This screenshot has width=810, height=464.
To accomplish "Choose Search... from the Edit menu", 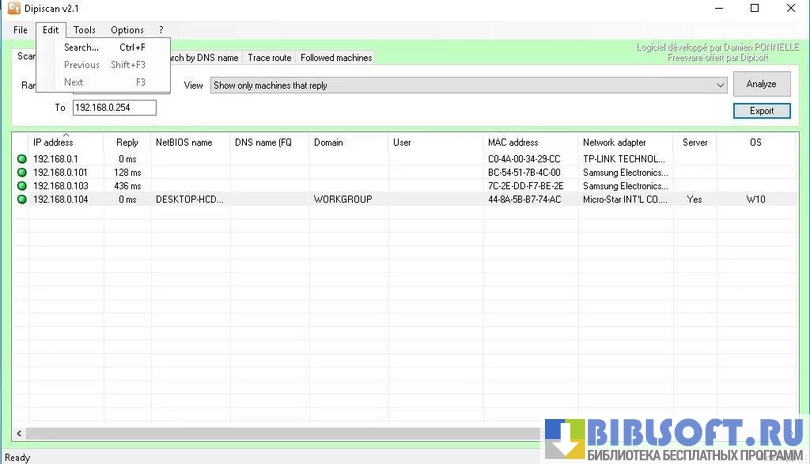I will [x=82, y=47].
